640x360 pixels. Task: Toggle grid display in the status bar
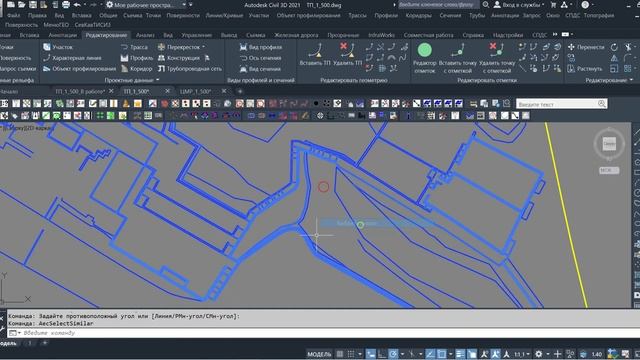pos(340,354)
